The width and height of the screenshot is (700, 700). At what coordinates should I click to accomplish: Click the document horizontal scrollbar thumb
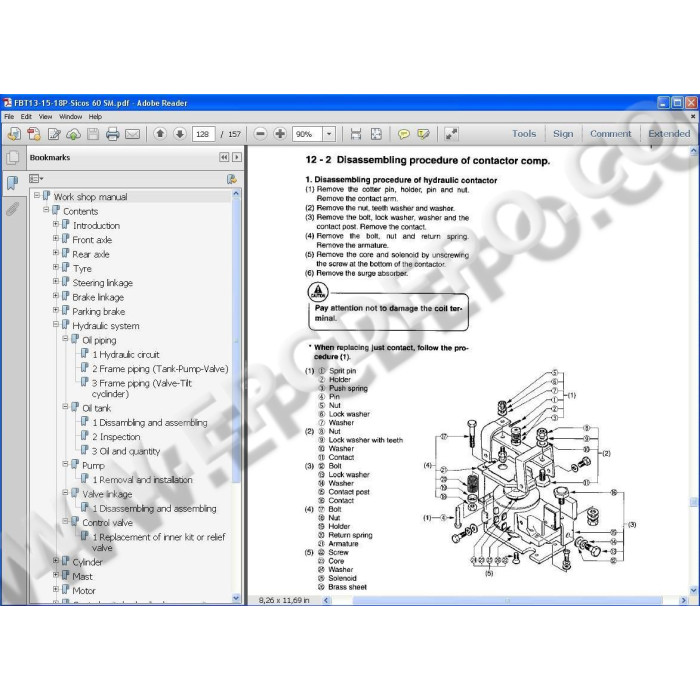507,600
